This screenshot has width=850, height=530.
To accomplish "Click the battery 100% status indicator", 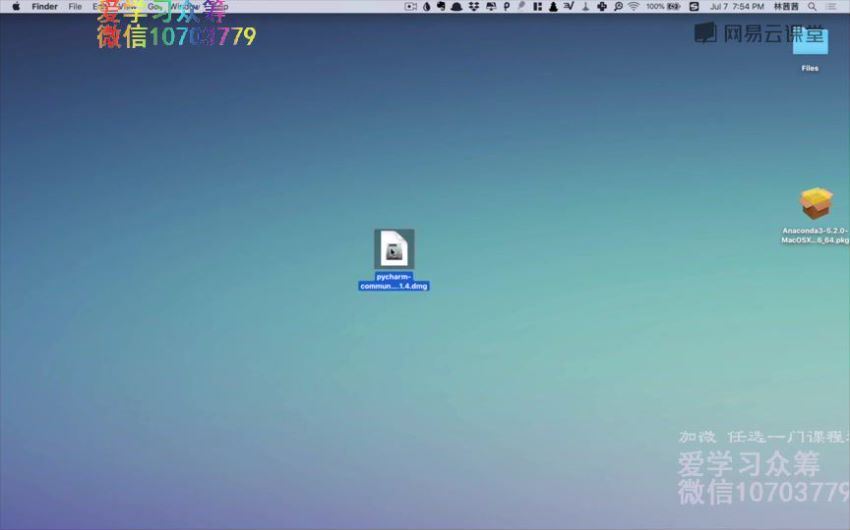I will point(664,7).
